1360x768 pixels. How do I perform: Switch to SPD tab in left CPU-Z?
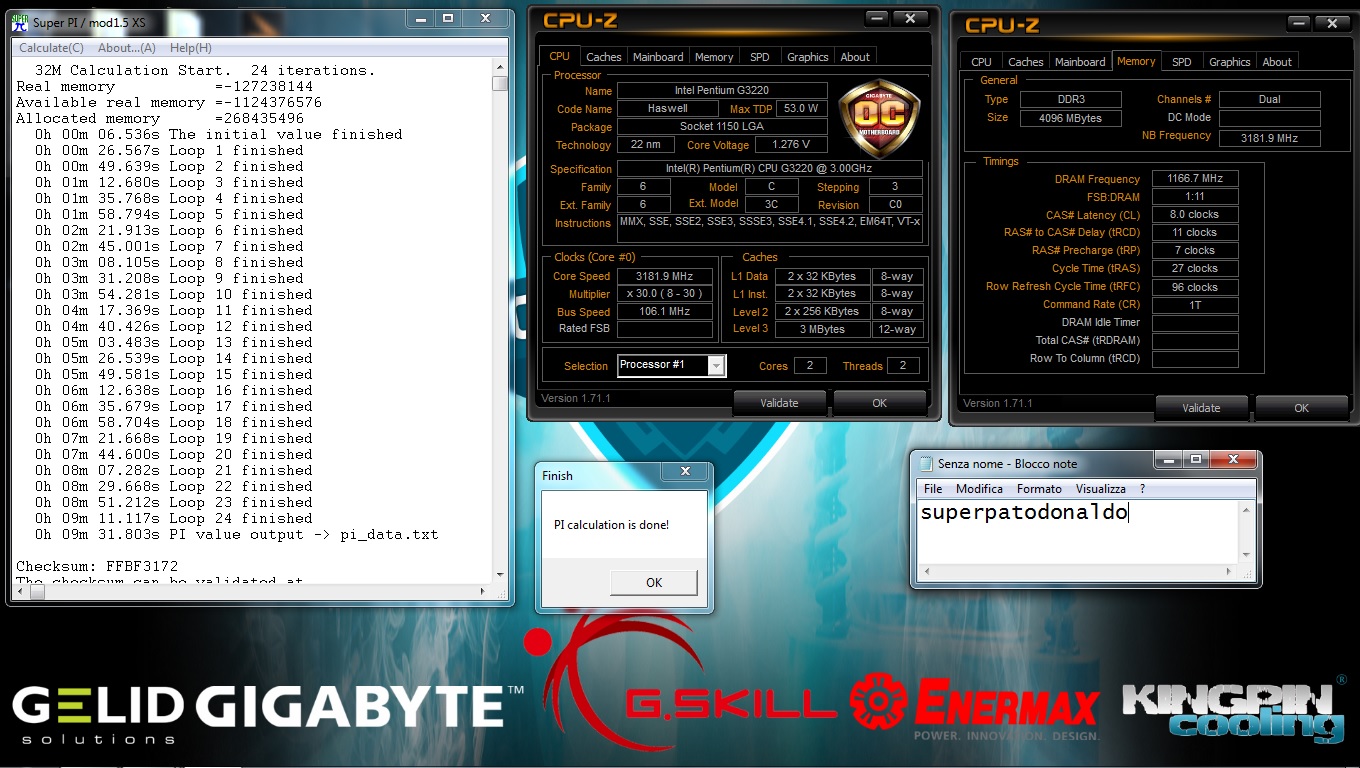760,57
